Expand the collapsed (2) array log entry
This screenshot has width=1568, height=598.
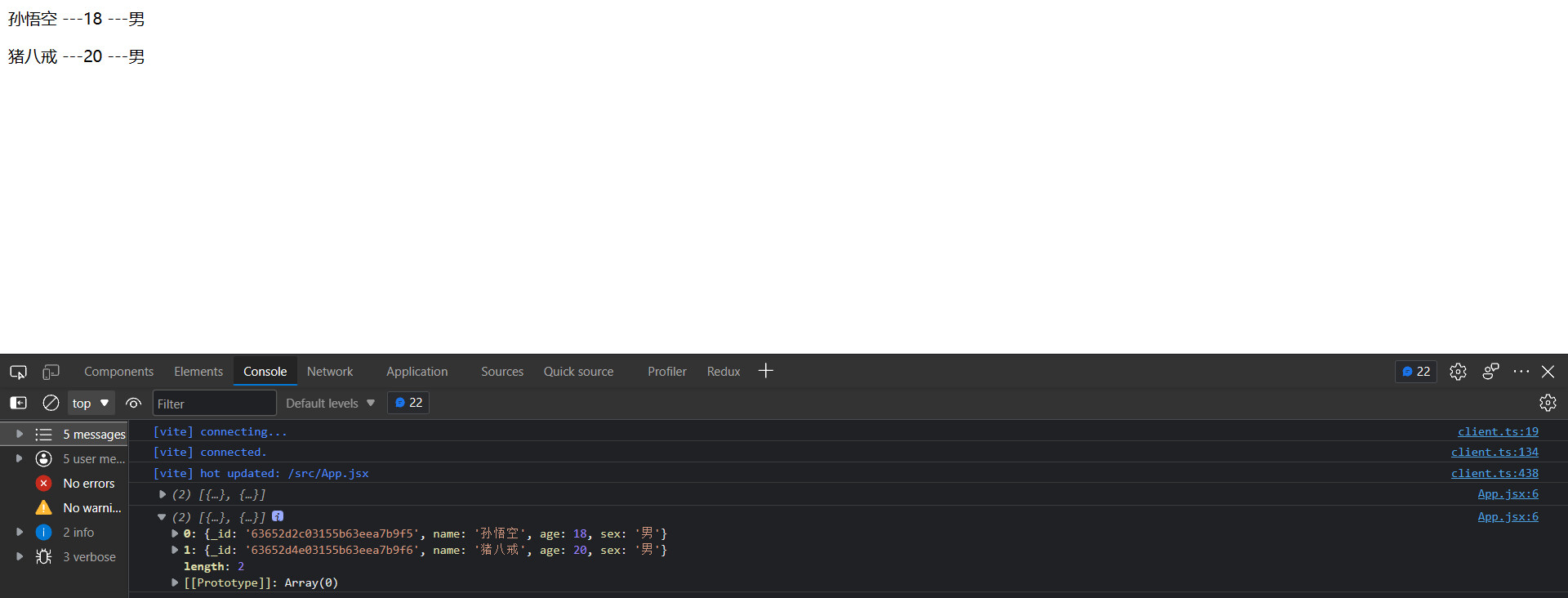coord(163,494)
